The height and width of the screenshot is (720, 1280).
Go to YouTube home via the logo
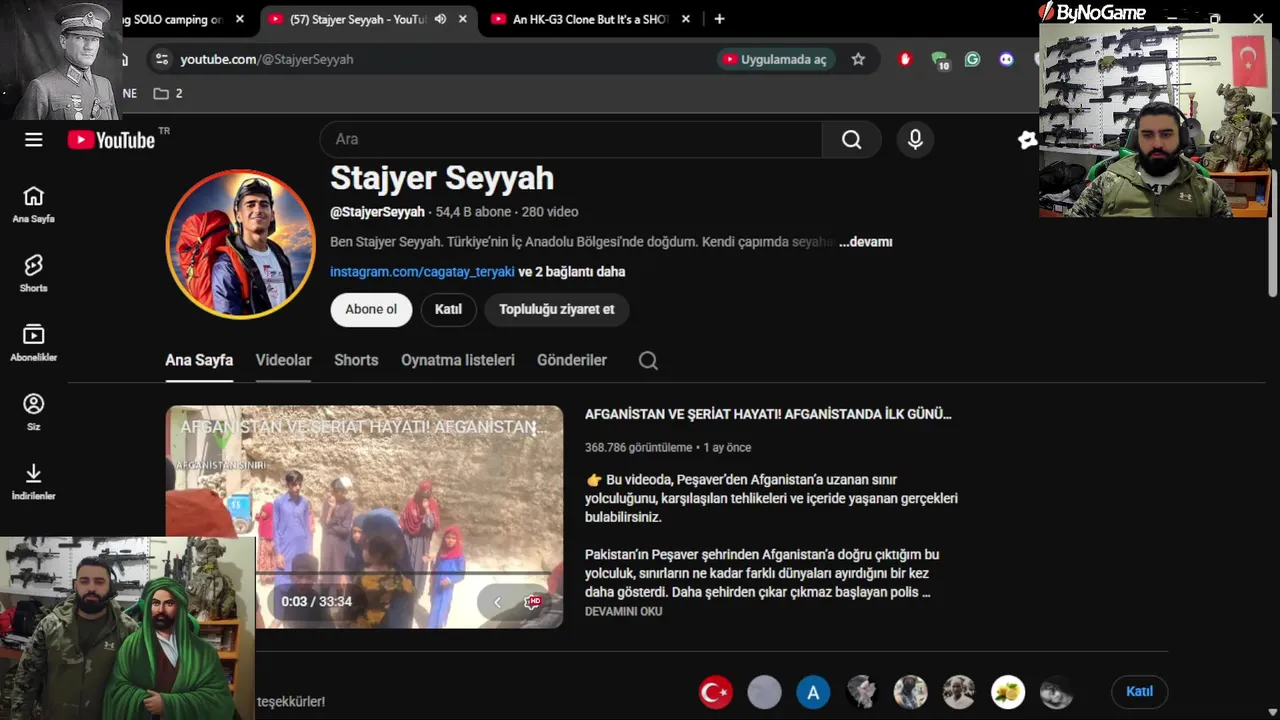(x=111, y=140)
